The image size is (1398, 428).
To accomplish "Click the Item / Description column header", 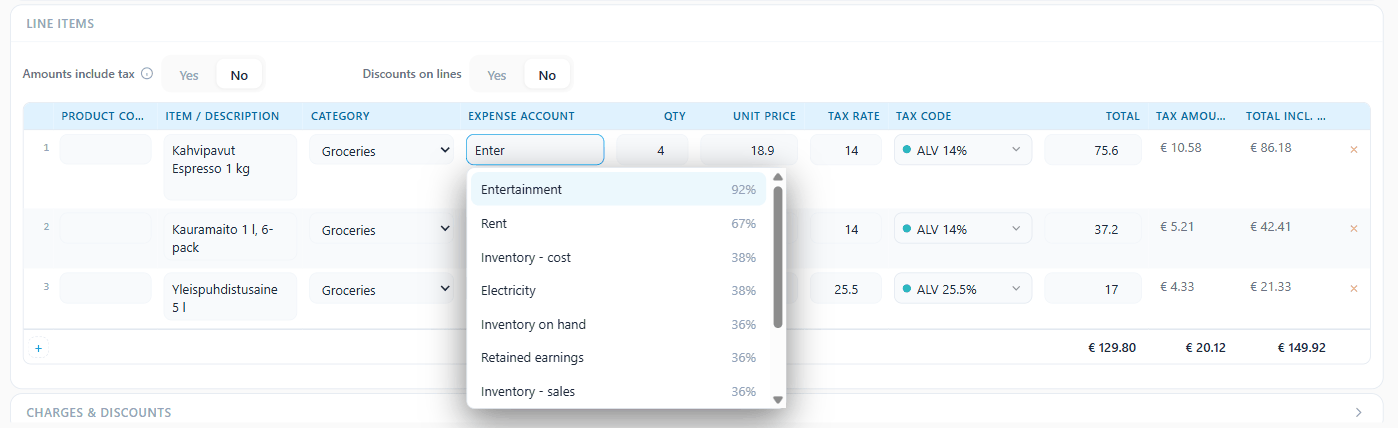I will click(222, 116).
